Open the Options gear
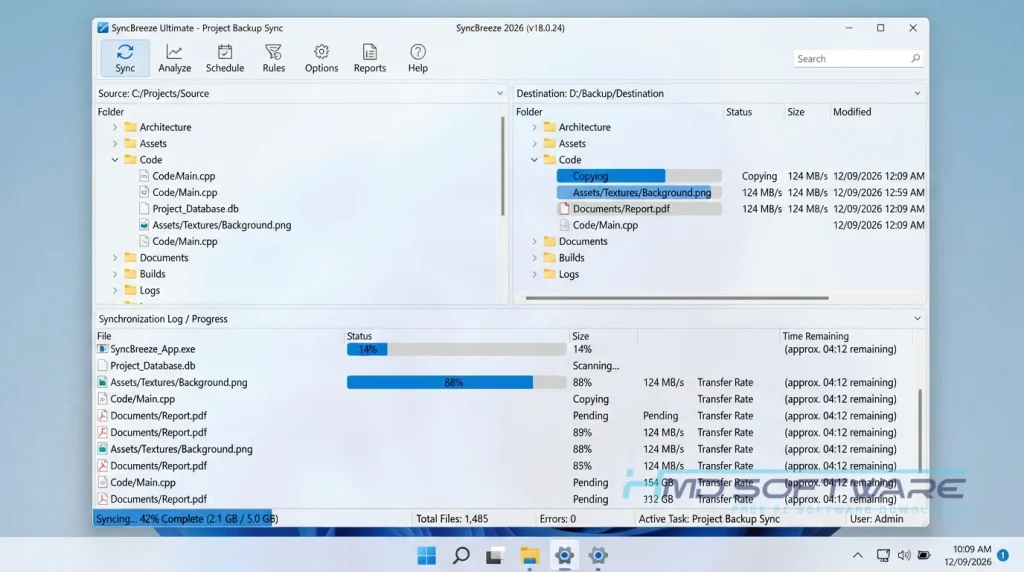Screen dimensions: 1024x572 point(321,58)
